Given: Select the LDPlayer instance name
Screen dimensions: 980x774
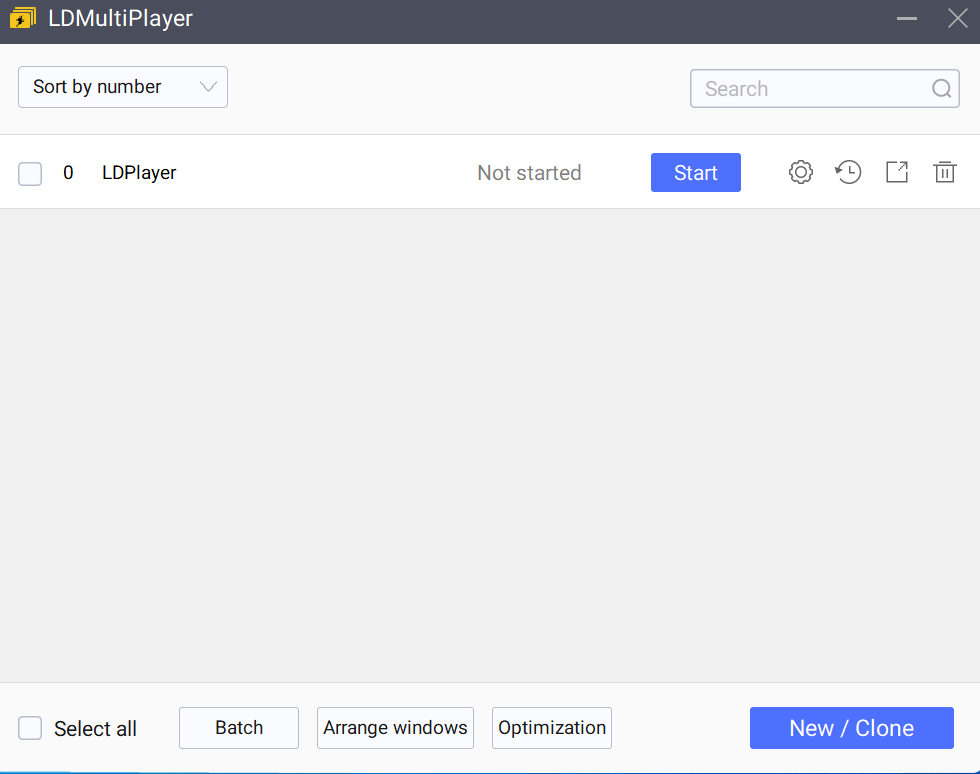Looking at the screenshot, I should [138, 172].
